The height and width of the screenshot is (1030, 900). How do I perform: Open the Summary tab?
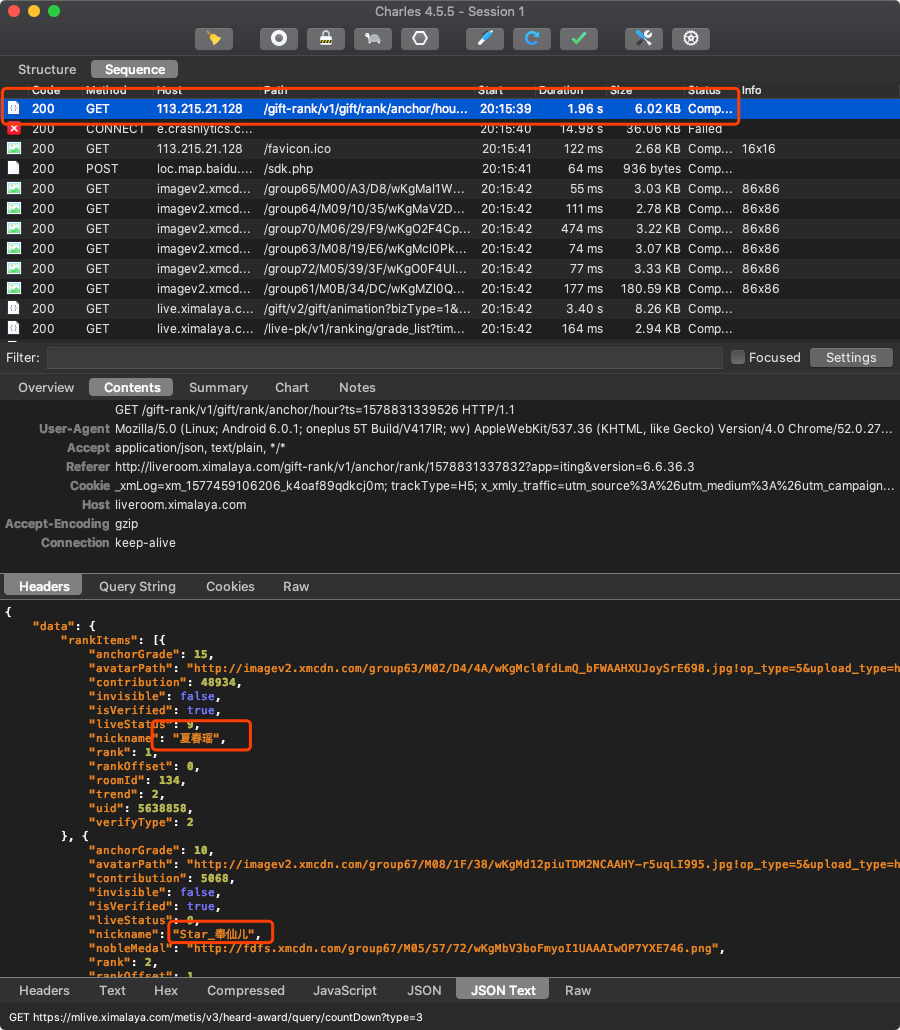click(218, 387)
